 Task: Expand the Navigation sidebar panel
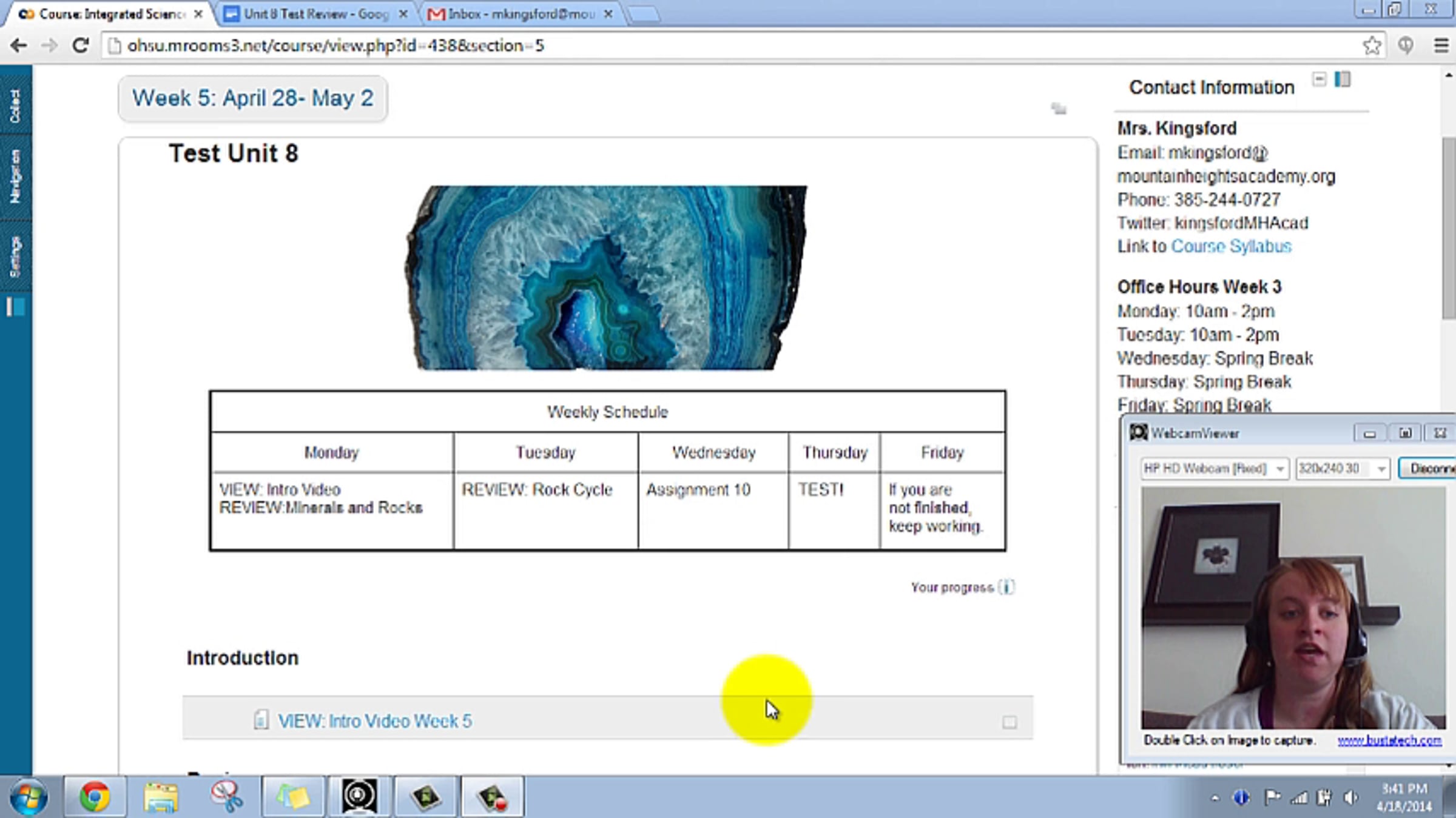16,176
